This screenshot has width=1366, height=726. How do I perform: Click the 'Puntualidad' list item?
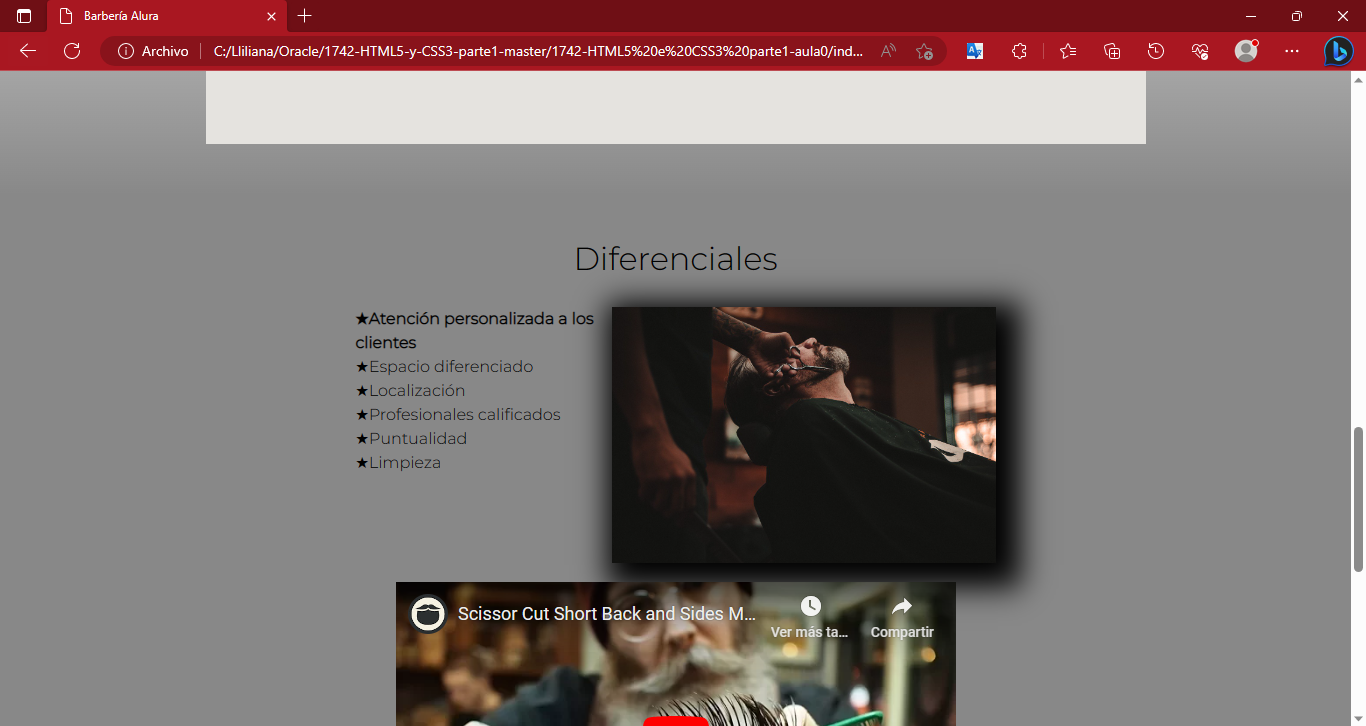pyautogui.click(x=411, y=439)
